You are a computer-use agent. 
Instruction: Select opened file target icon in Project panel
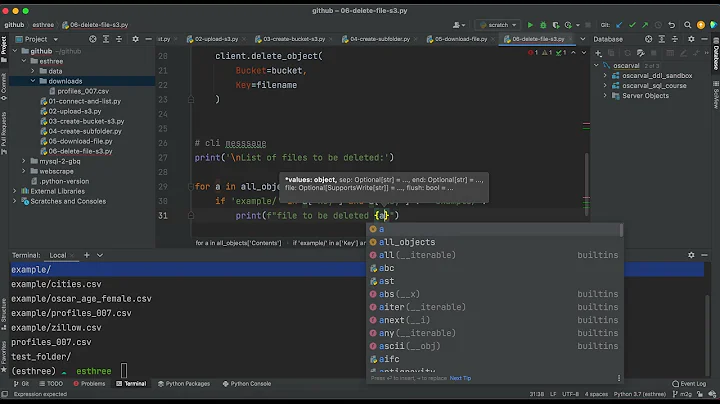[x=93, y=39]
